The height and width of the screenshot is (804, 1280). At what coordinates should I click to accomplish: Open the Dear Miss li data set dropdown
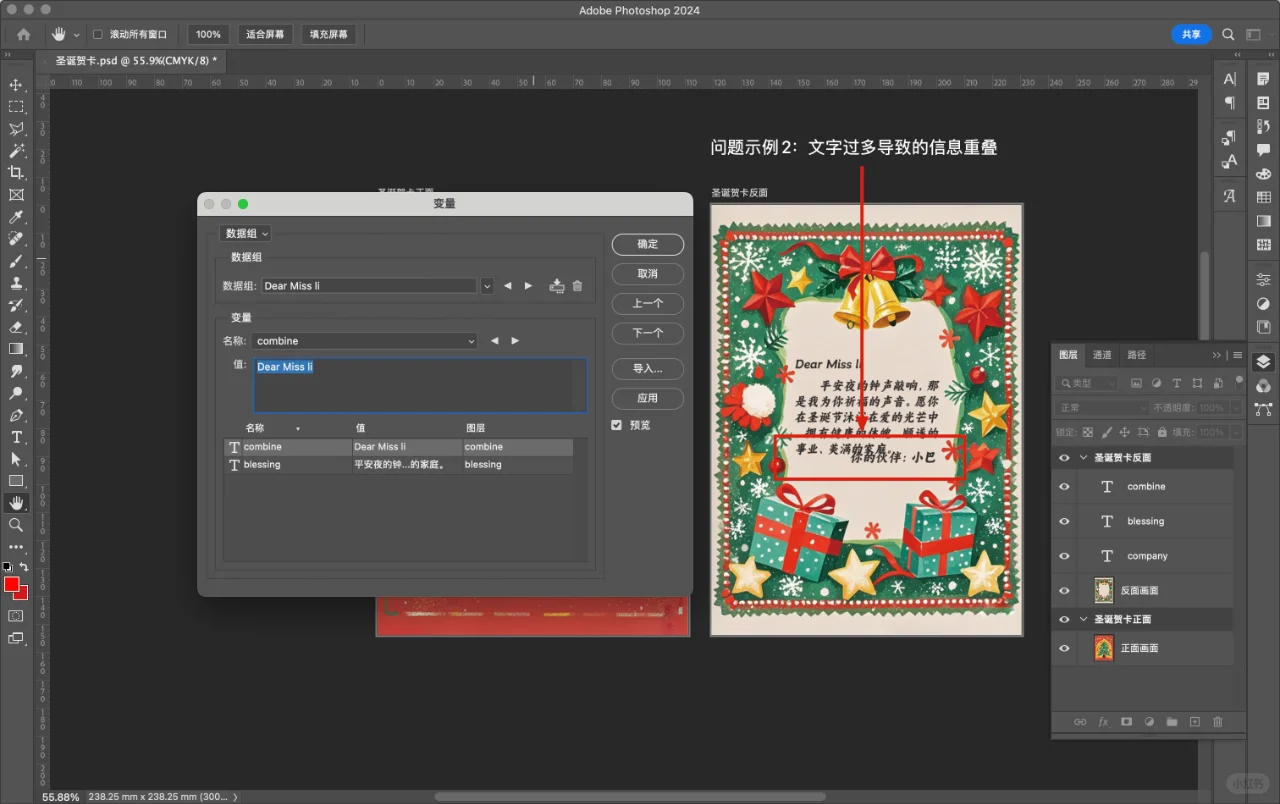(486, 286)
